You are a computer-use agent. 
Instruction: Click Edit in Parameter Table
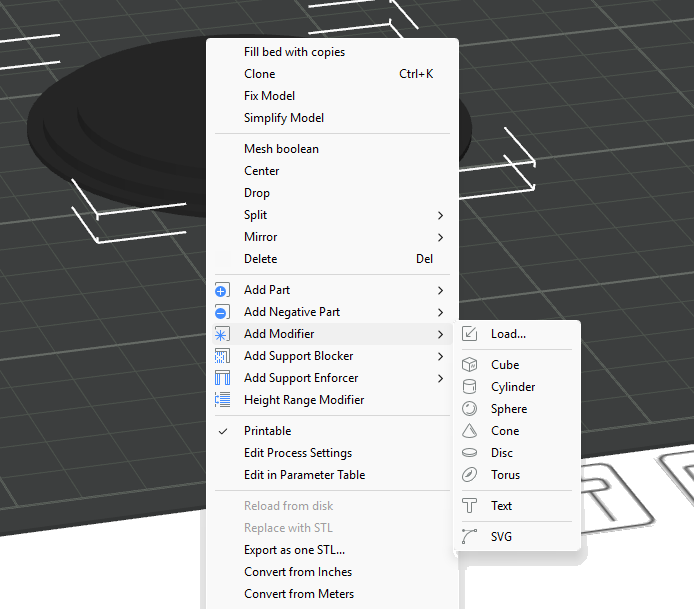click(x=304, y=475)
